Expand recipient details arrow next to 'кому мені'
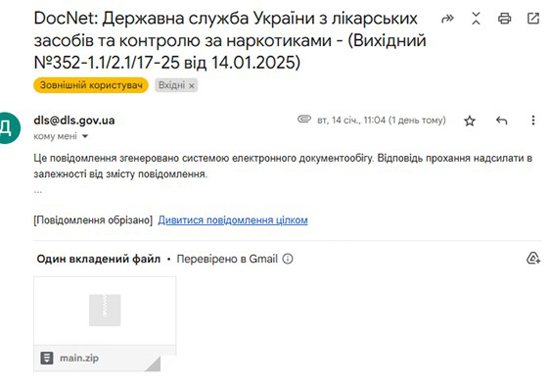Viewport: 550px width, 386px height. [x=85, y=136]
